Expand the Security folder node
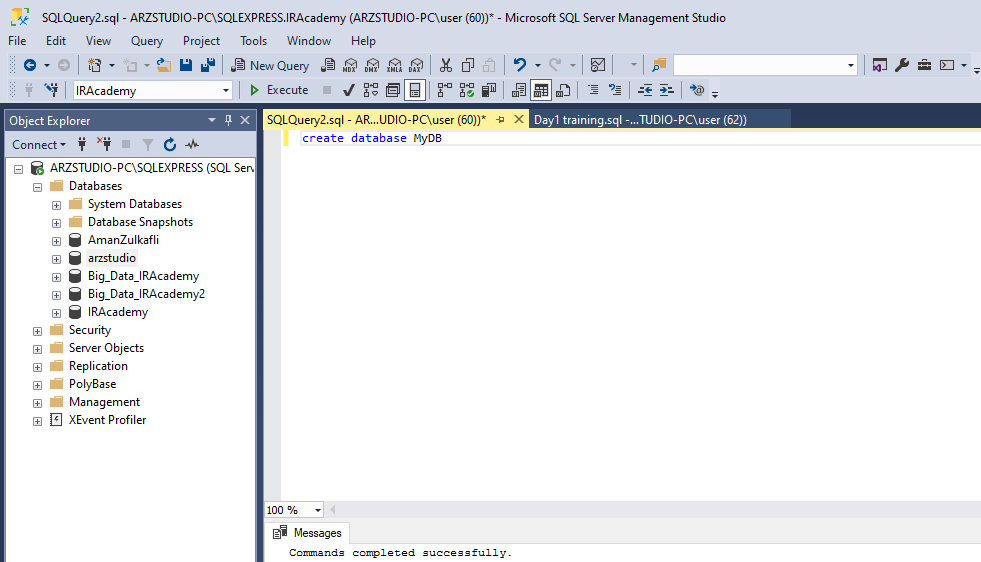This screenshot has height=562, width=981. pyautogui.click(x=38, y=331)
